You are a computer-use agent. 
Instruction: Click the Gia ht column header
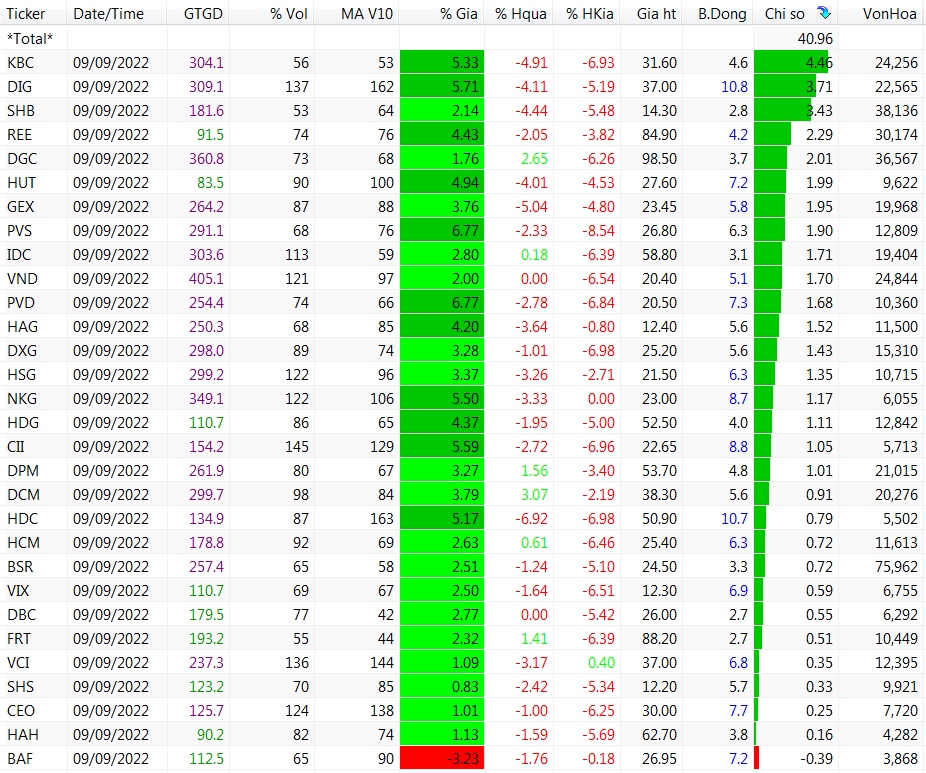[x=656, y=14]
